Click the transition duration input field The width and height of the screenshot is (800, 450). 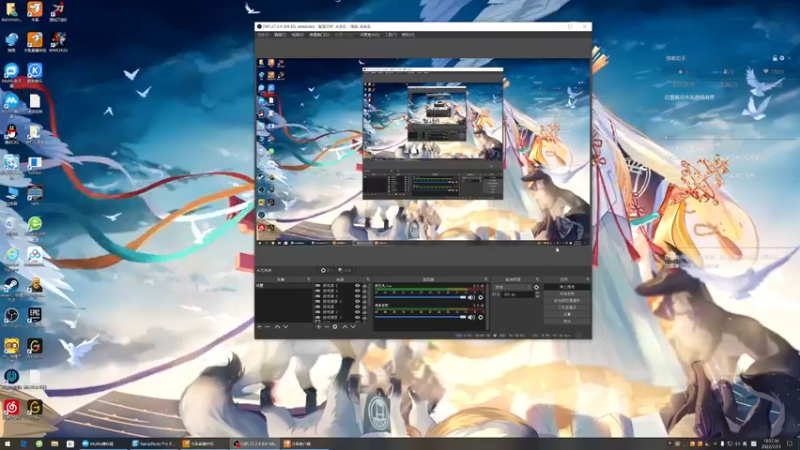click(518, 294)
